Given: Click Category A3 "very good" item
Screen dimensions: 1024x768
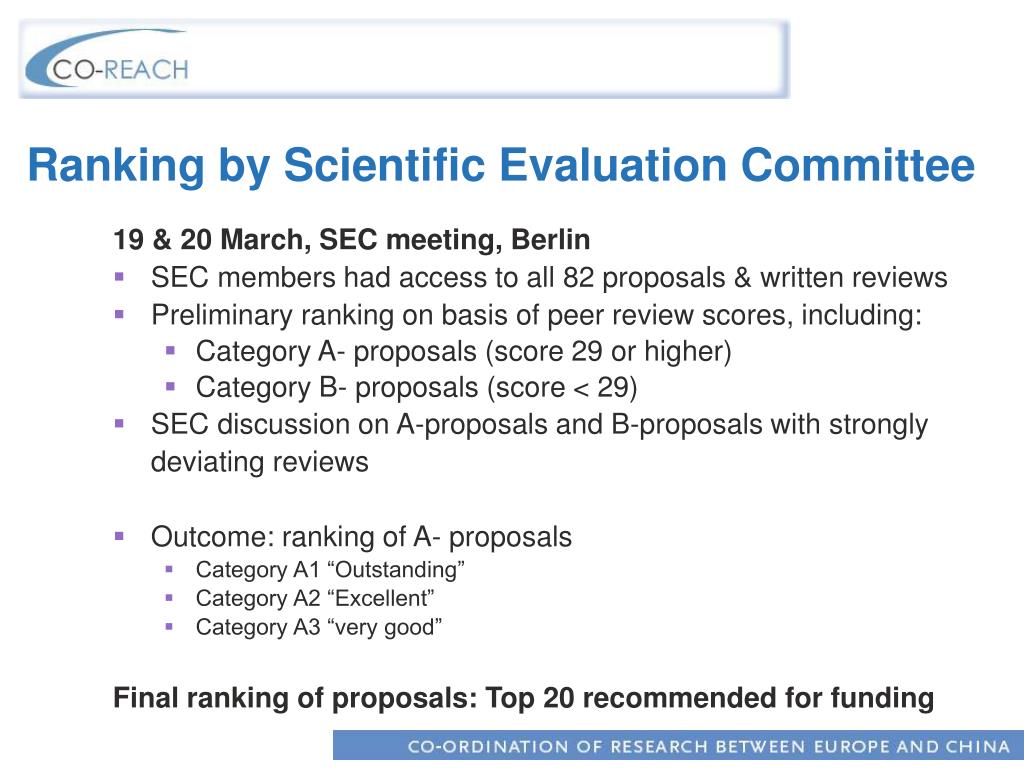Looking at the screenshot, I should [x=319, y=628].
